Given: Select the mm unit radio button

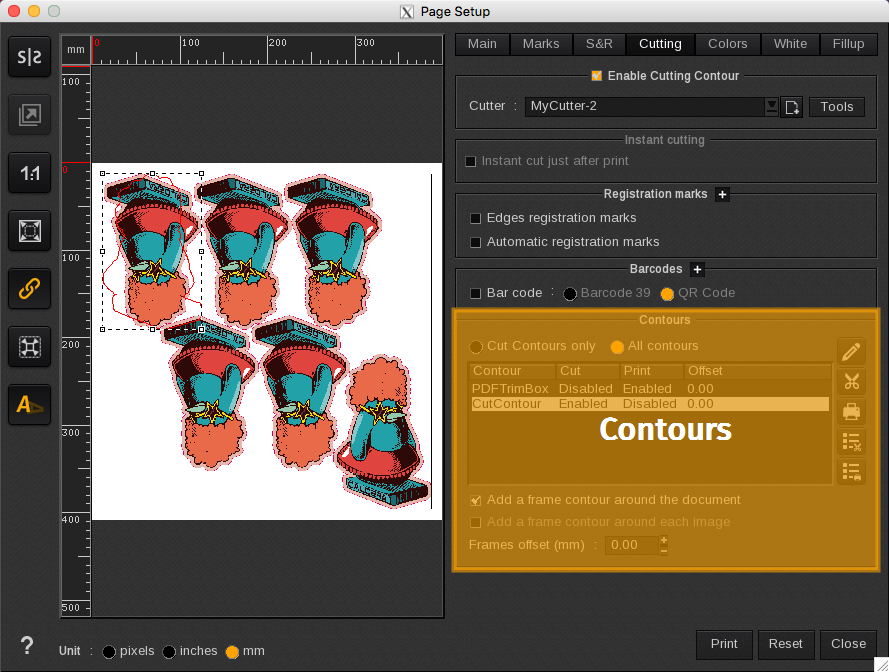Looking at the screenshot, I should point(233,651).
